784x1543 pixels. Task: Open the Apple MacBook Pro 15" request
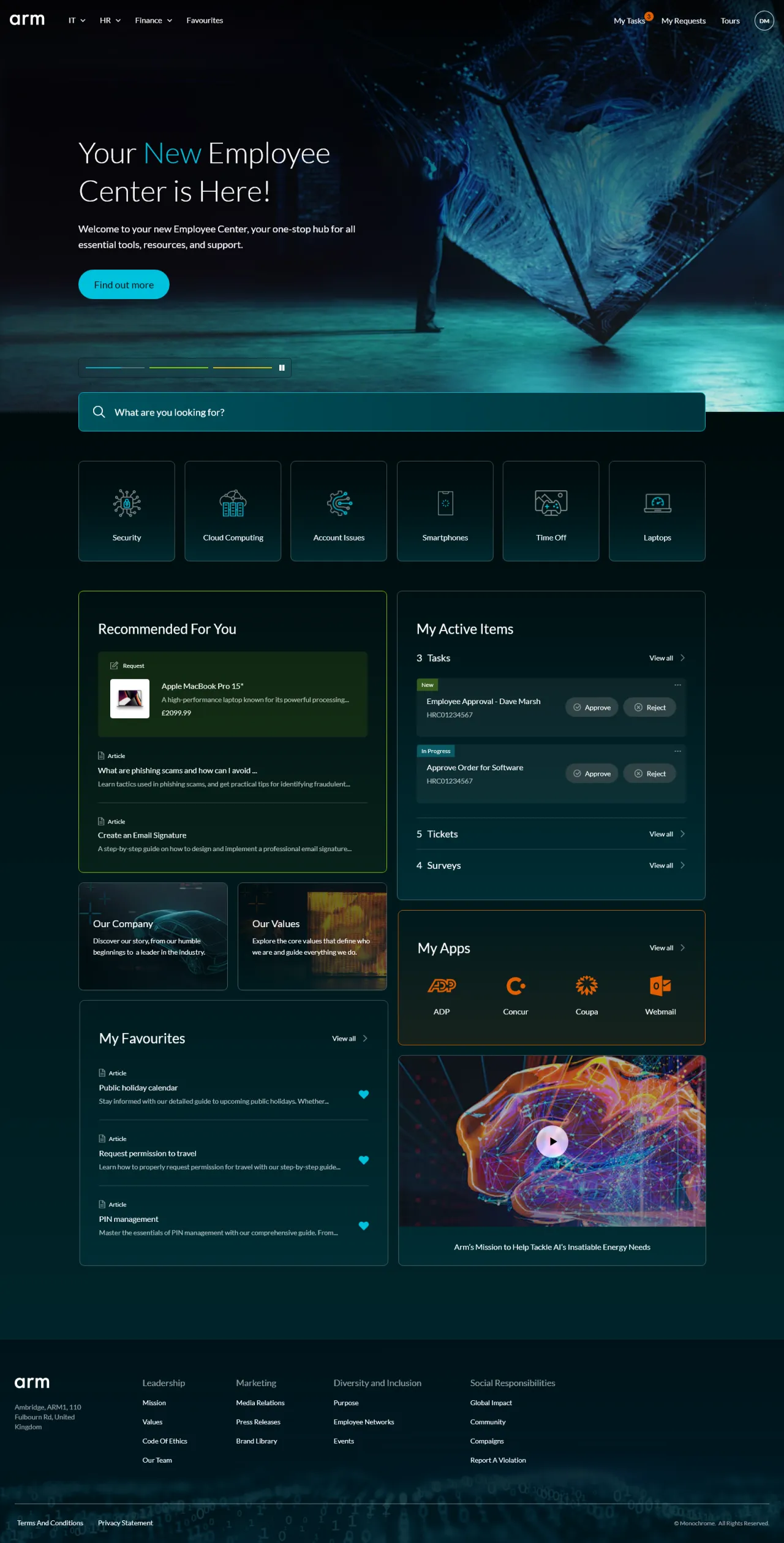pyautogui.click(x=233, y=694)
